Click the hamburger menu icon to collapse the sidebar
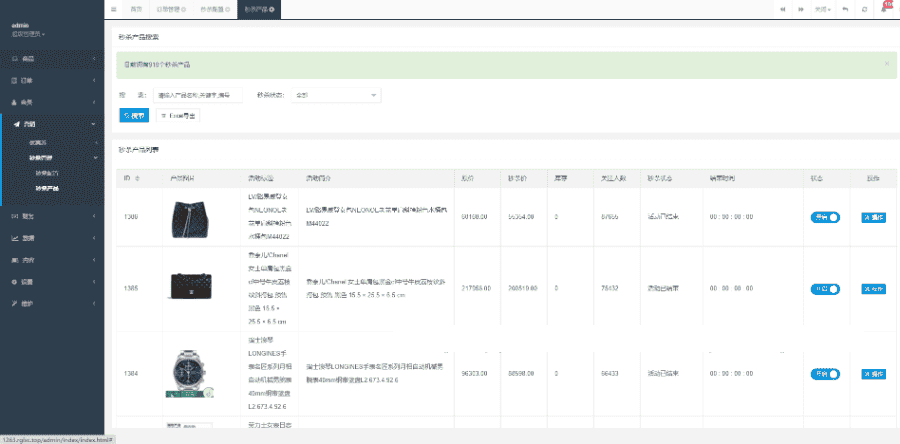Image resolution: width=900 pixels, height=444 pixels. (114, 9)
